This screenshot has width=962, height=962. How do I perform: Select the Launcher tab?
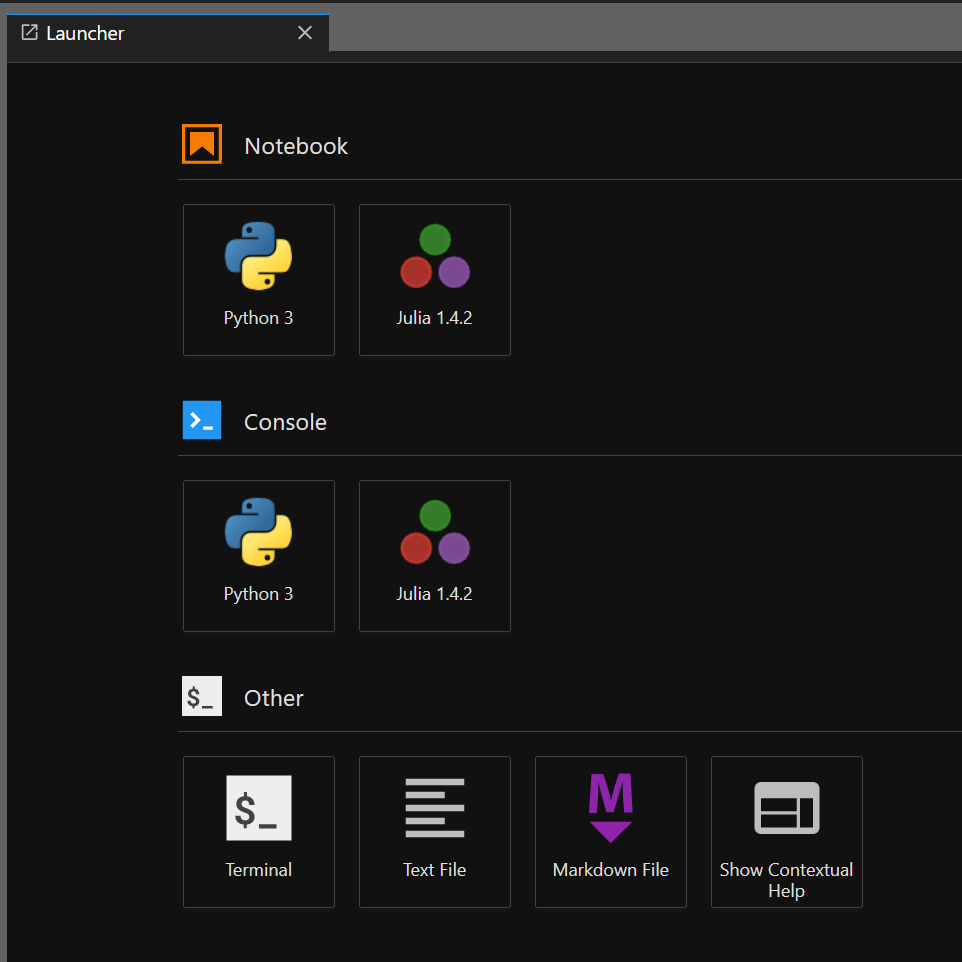click(167, 33)
